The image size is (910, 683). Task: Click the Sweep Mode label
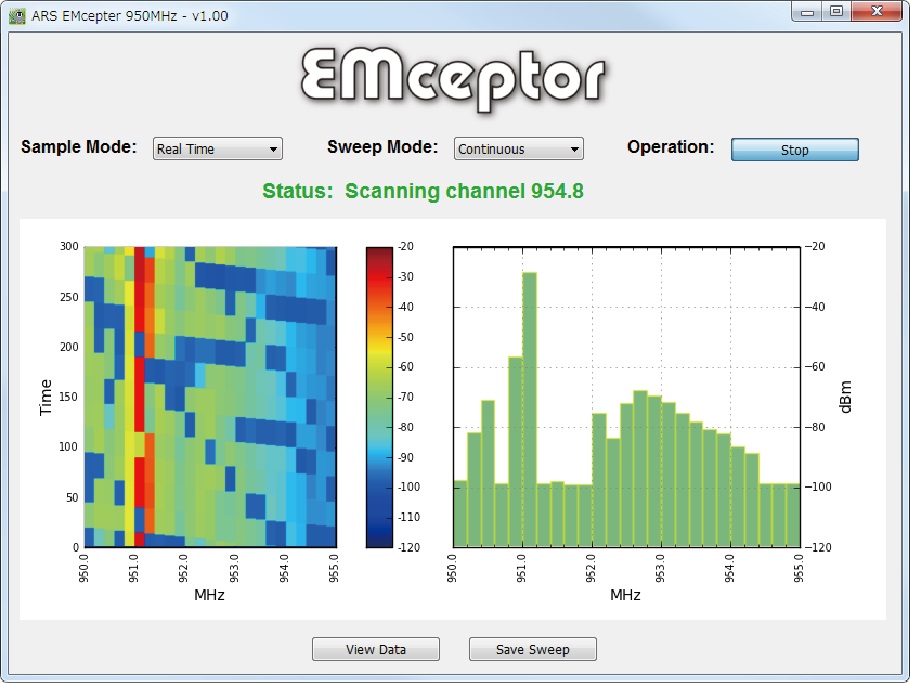click(x=382, y=147)
